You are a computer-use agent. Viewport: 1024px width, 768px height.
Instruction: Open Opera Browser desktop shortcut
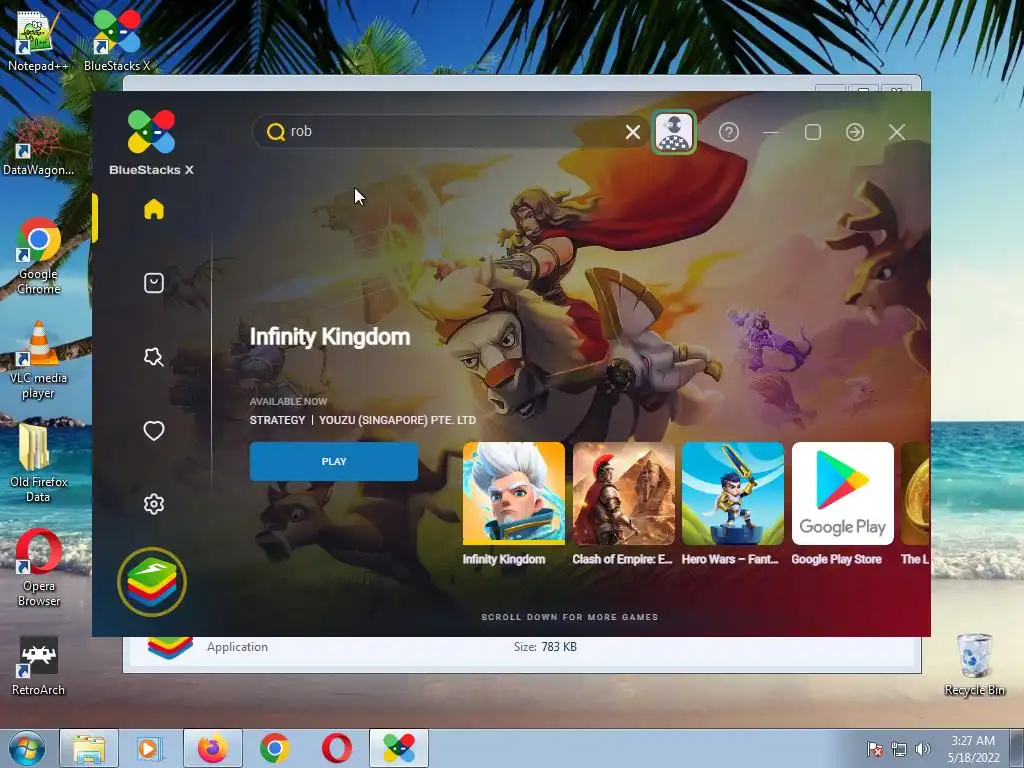pos(39,568)
